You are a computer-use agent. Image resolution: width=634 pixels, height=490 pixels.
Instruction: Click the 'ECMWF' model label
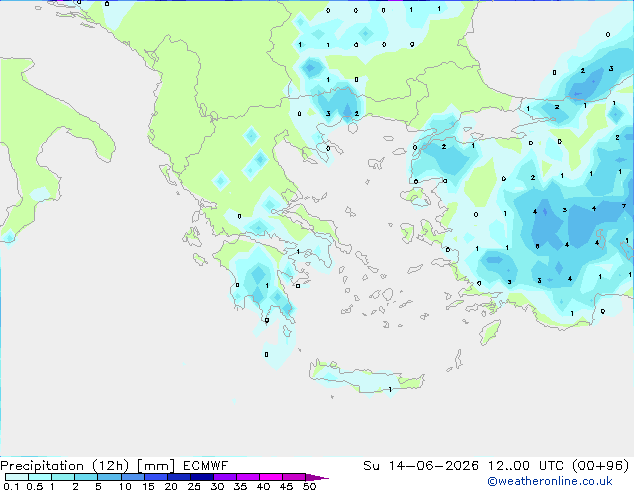205,466
